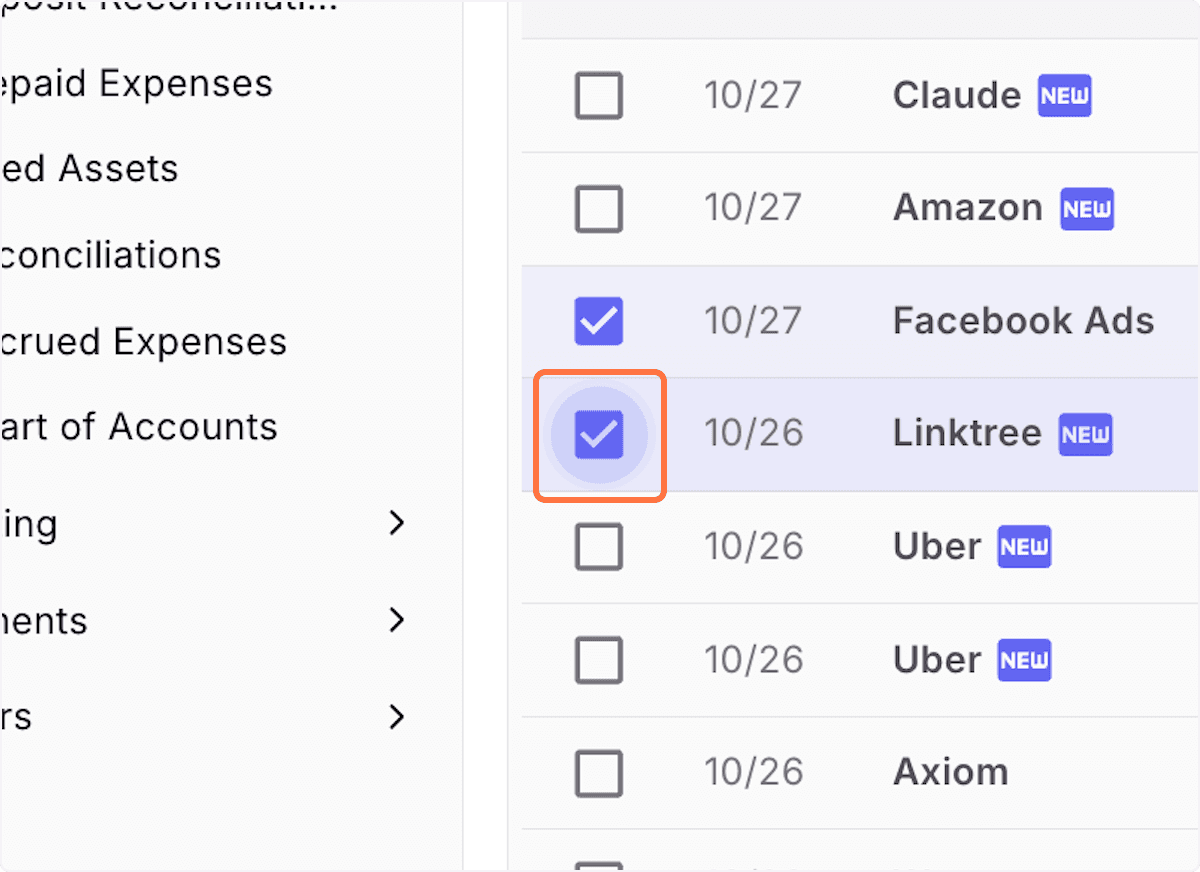Open Chart of Accounts in the sidebar

coord(140,427)
